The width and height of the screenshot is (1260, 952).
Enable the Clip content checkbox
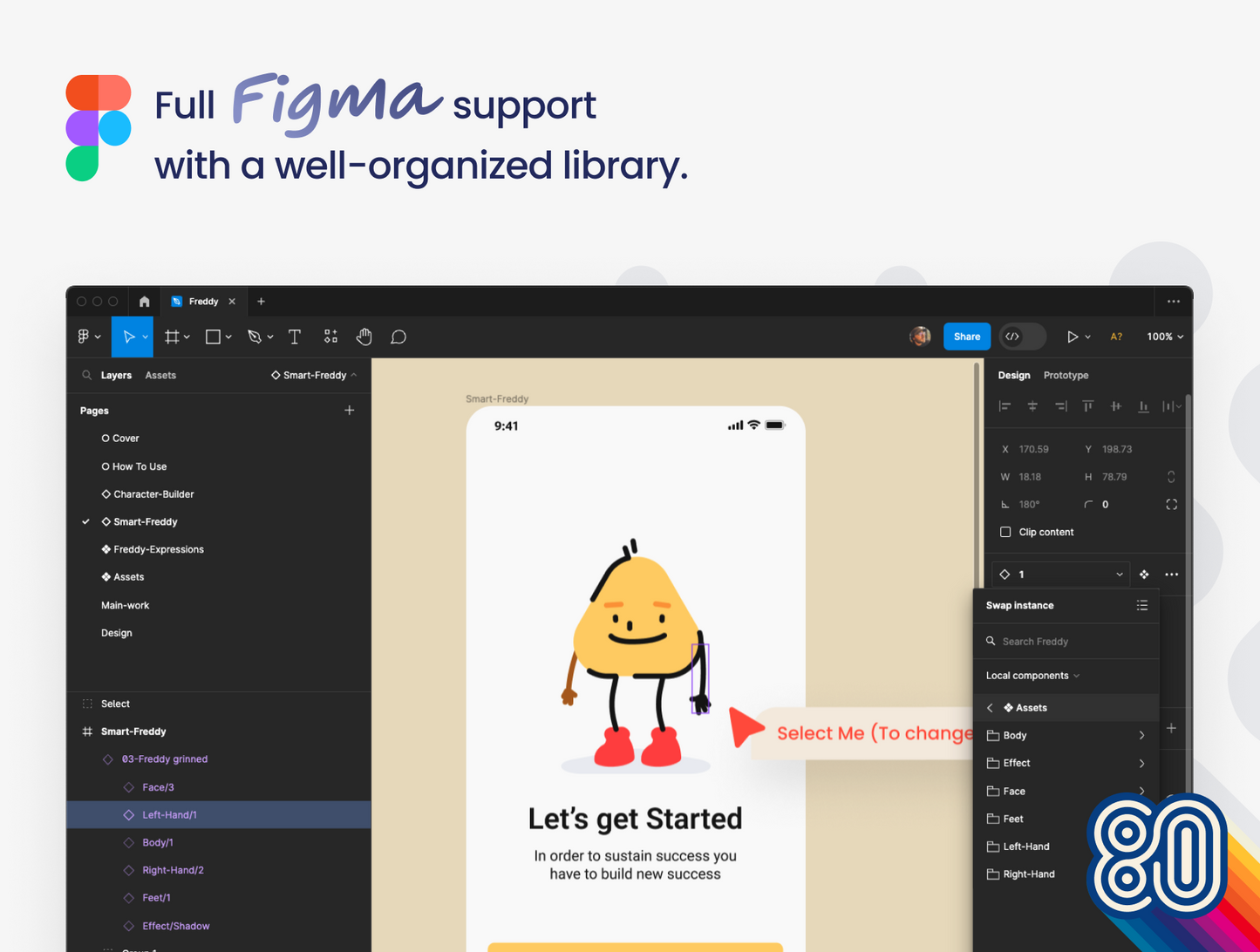pos(1005,532)
